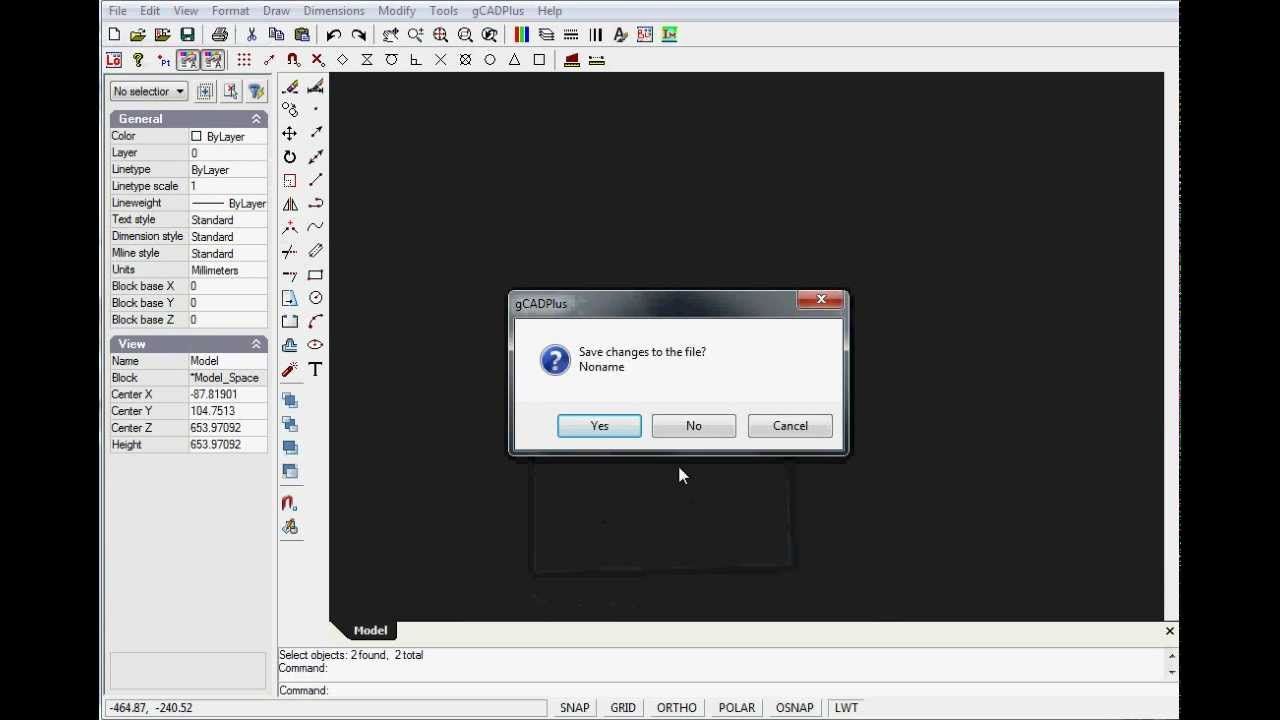
Task: Open the Layers manager icon
Action: [x=546, y=35]
